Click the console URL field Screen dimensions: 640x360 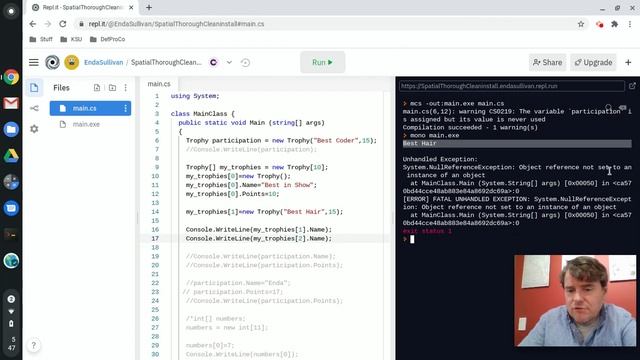[x=512, y=86]
